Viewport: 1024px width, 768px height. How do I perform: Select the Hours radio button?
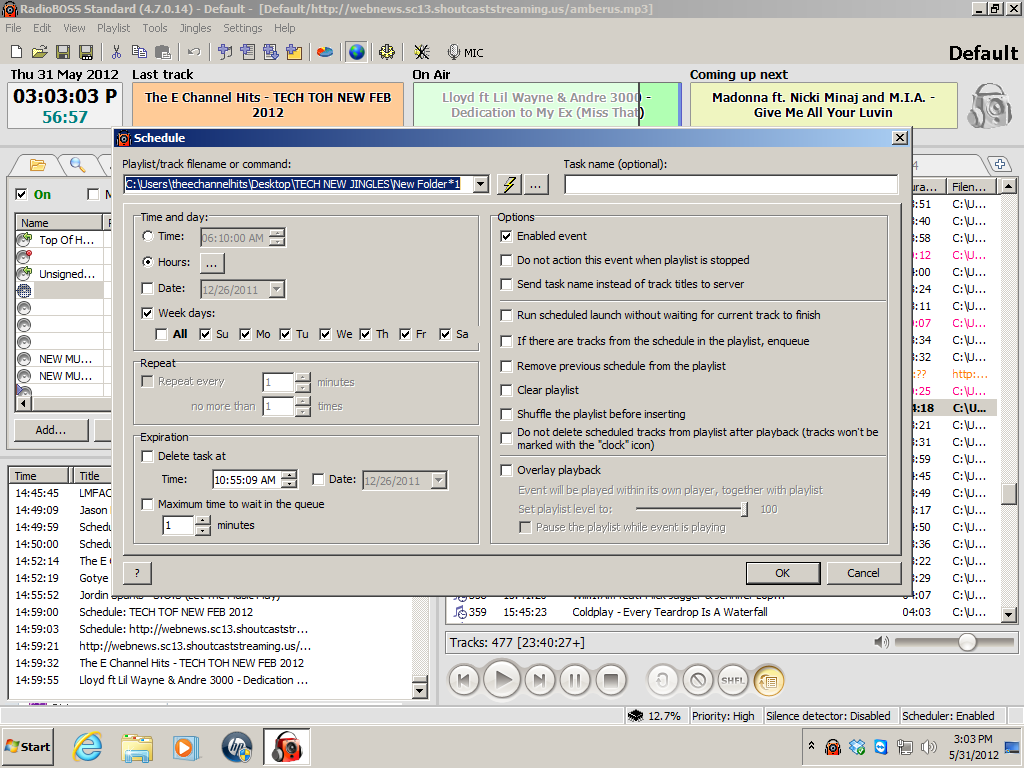click(148, 262)
